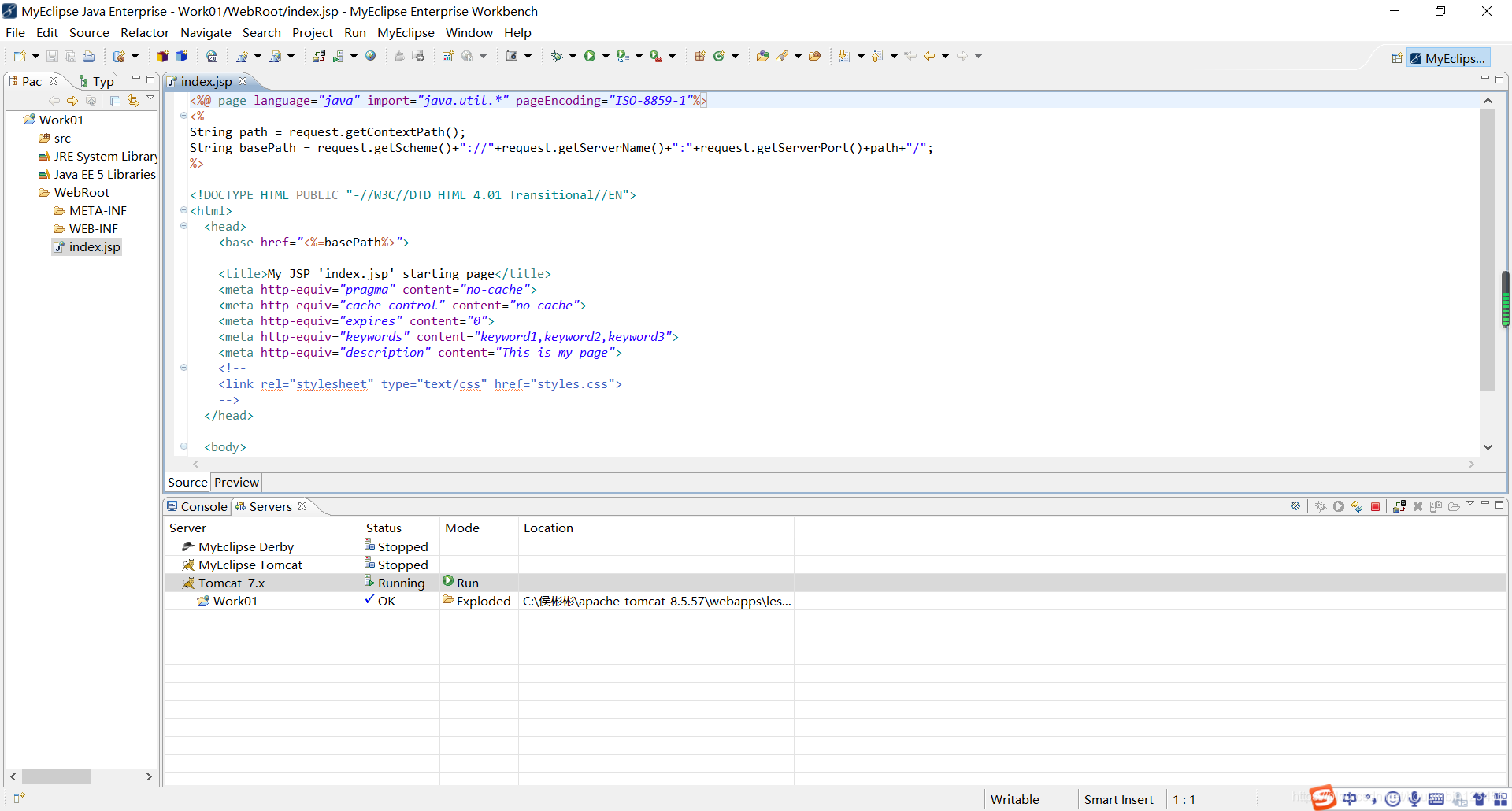This screenshot has height=811, width=1512.
Task: Click the Open Perspective icon
Action: [1397, 58]
